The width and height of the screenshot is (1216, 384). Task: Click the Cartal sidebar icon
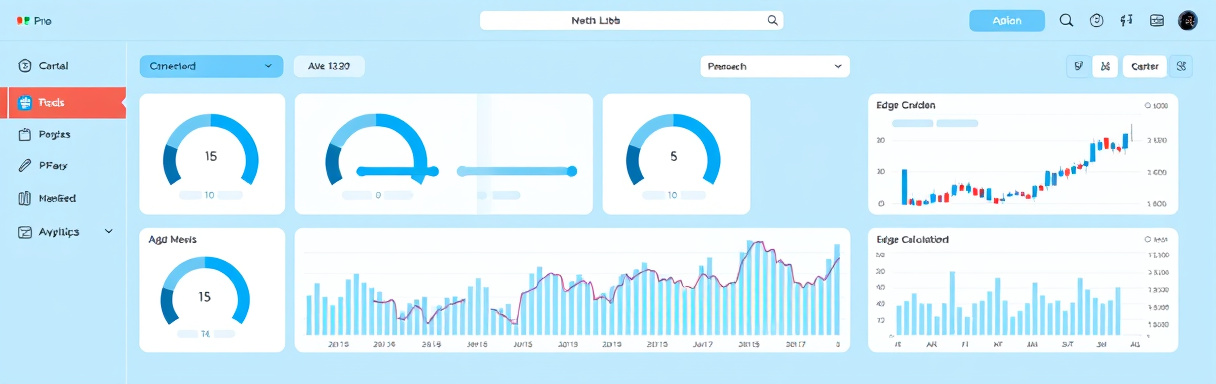[x=25, y=66]
